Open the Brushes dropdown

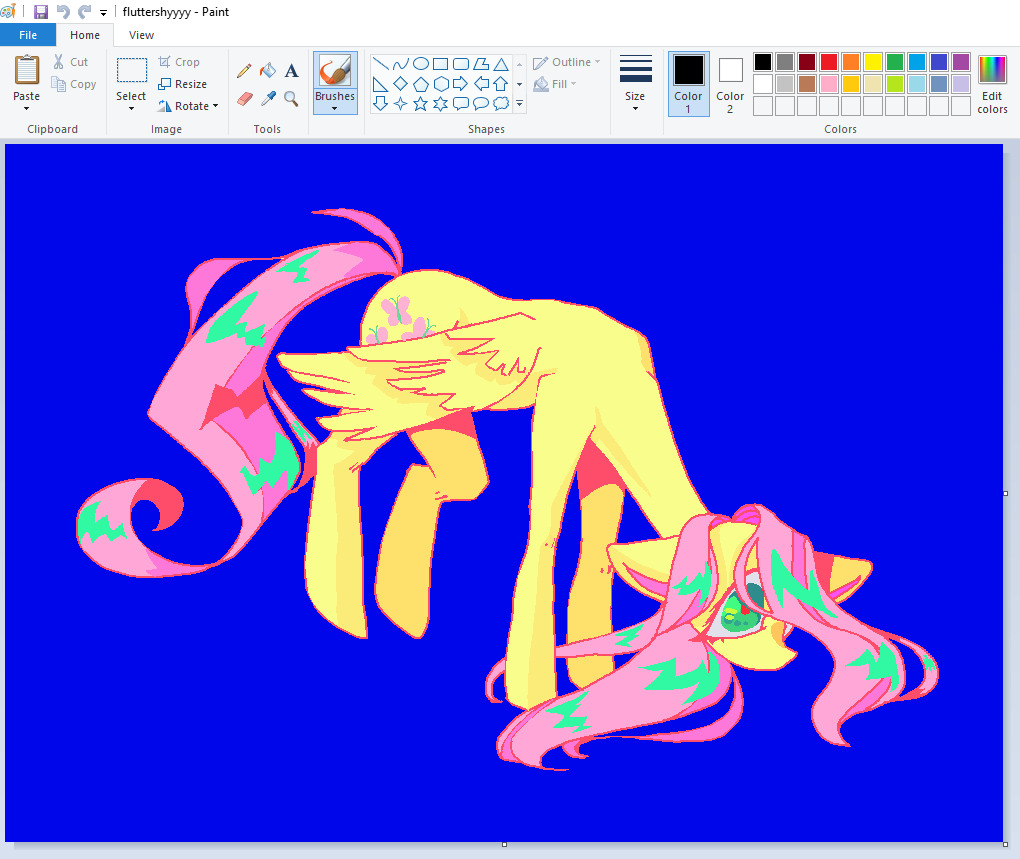coord(334,108)
